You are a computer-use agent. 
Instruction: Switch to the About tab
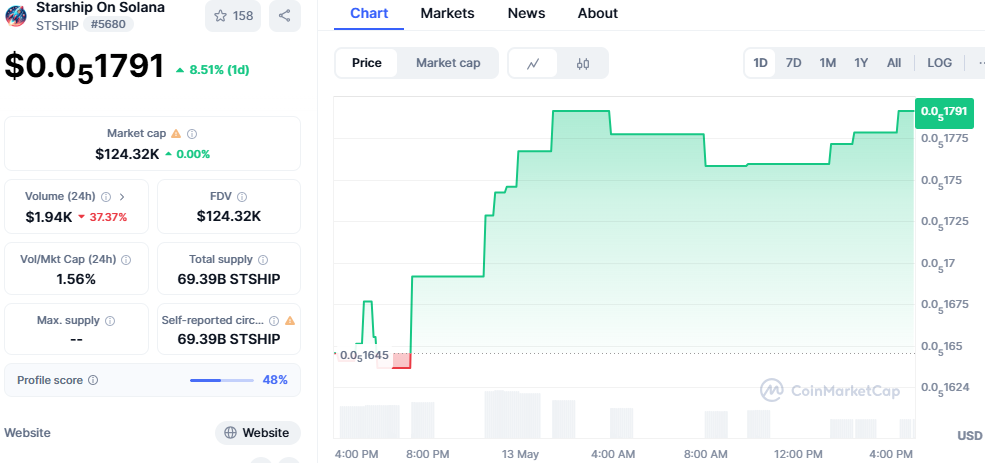(x=597, y=13)
